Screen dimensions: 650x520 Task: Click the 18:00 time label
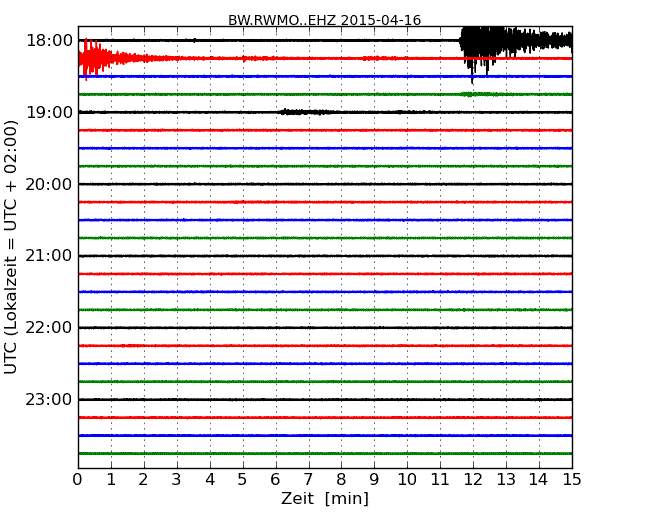[49, 41]
